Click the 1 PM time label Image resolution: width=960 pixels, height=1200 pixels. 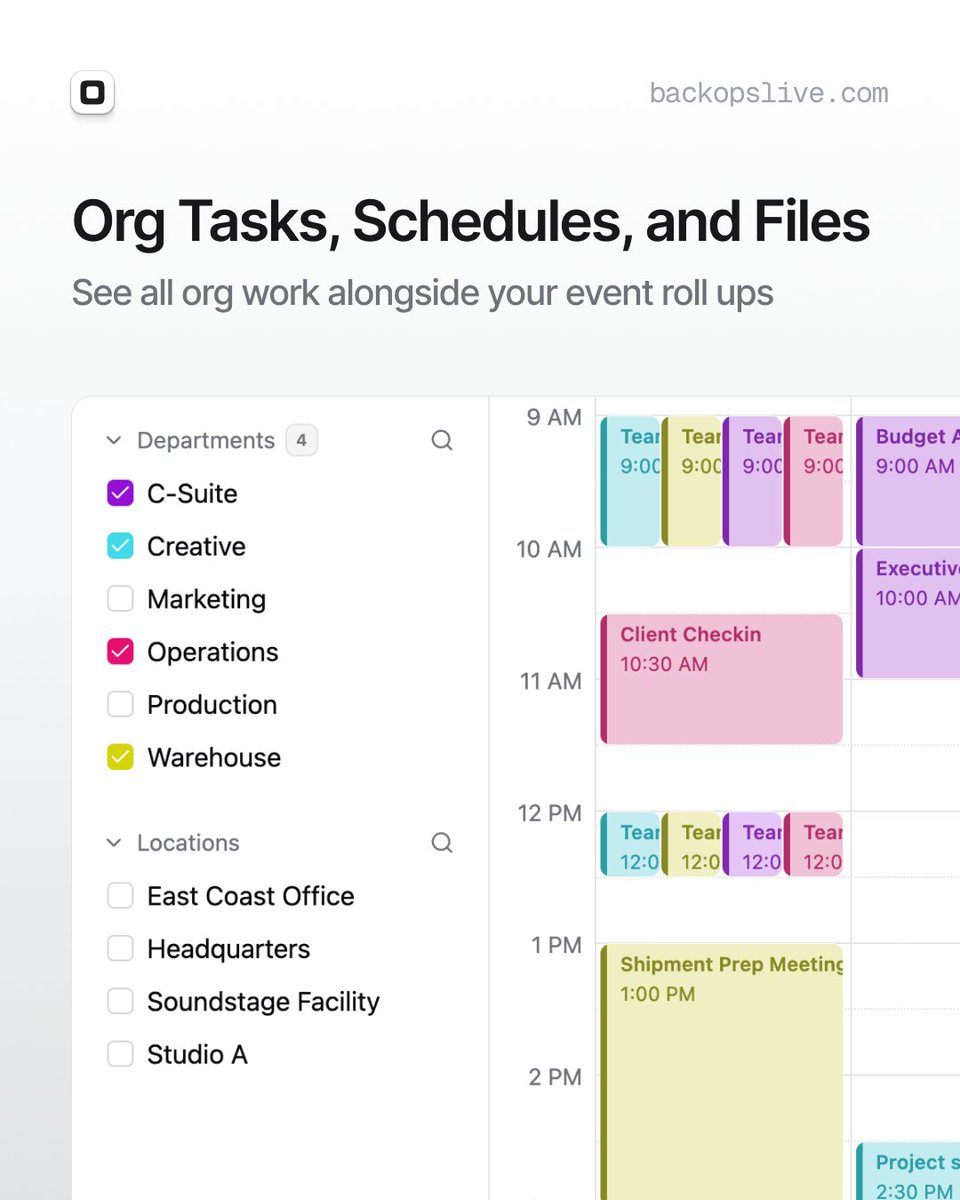pyautogui.click(x=554, y=945)
